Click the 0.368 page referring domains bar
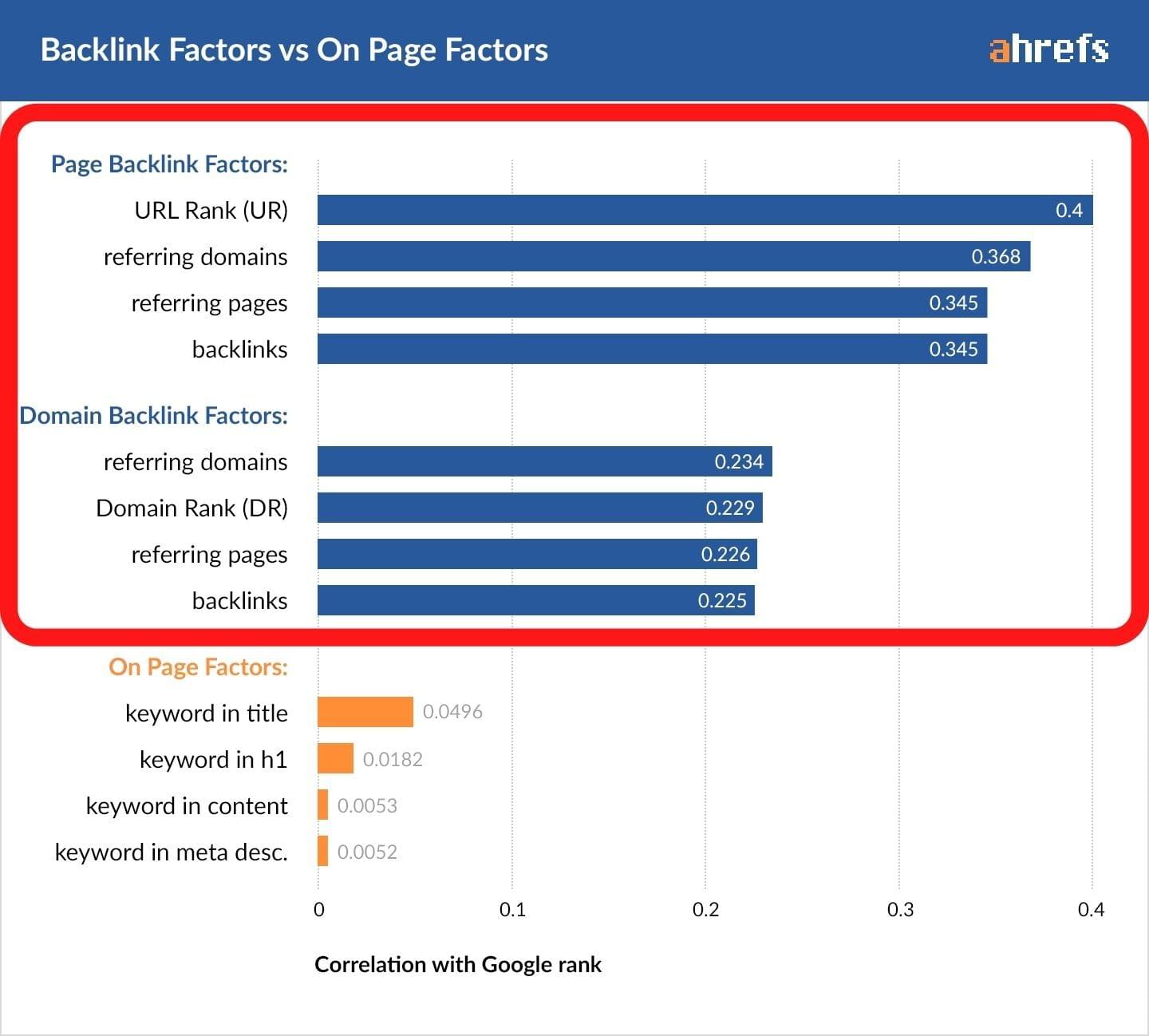The height and width of the screenshot is (1036, 1149). (x=673, y=256)
